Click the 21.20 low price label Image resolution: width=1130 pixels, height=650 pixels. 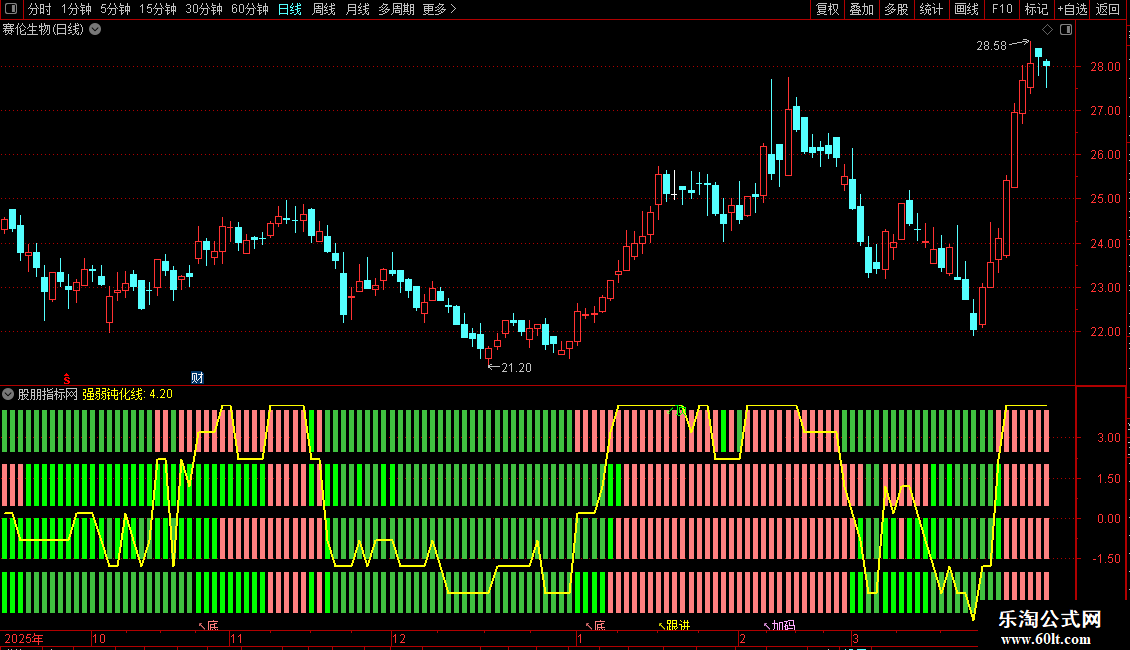click(x=516, y=368)
